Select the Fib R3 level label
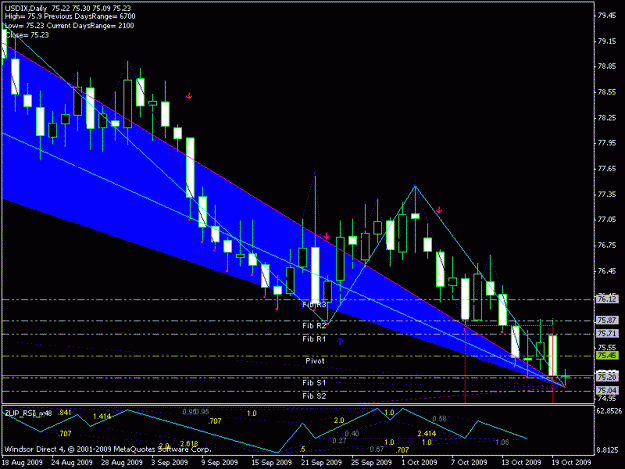 click(314, 305)
